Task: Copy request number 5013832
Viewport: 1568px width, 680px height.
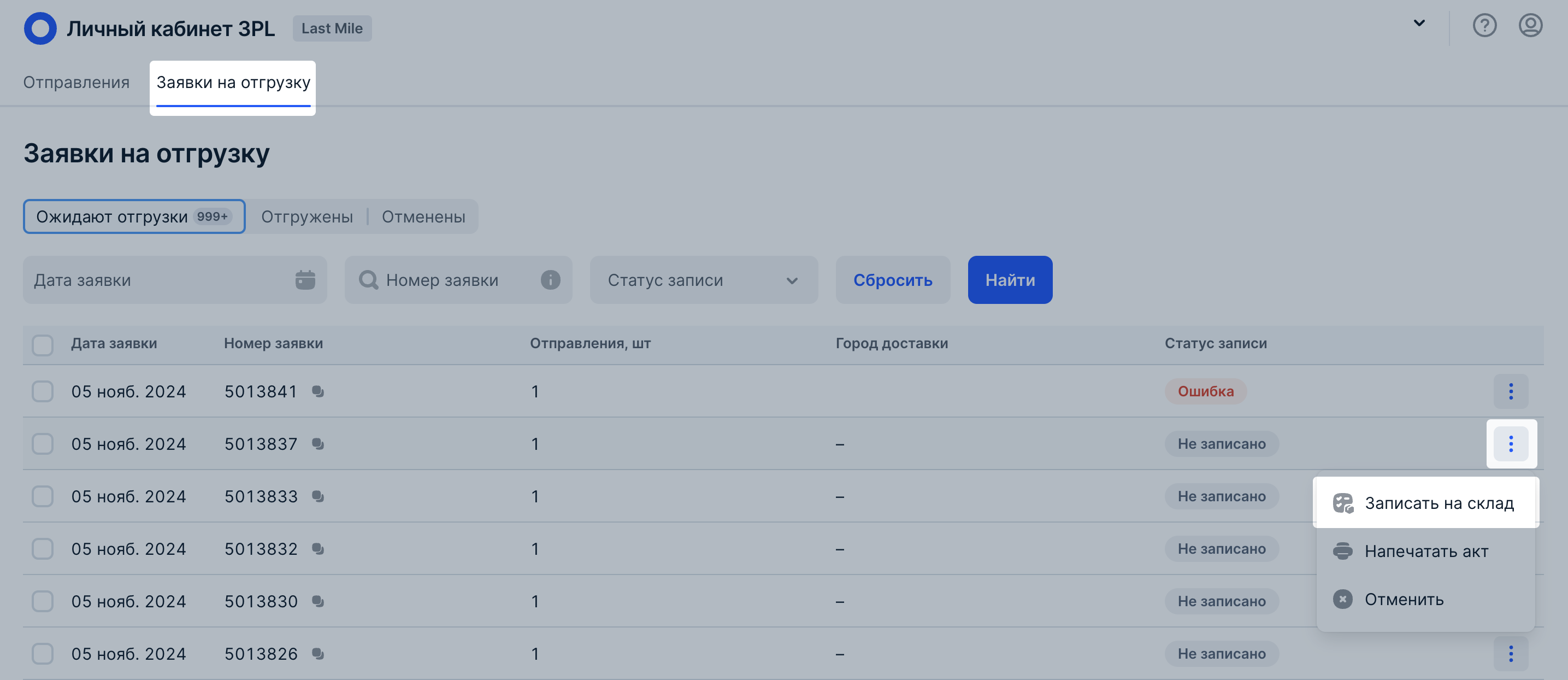Action: [318, 548]
